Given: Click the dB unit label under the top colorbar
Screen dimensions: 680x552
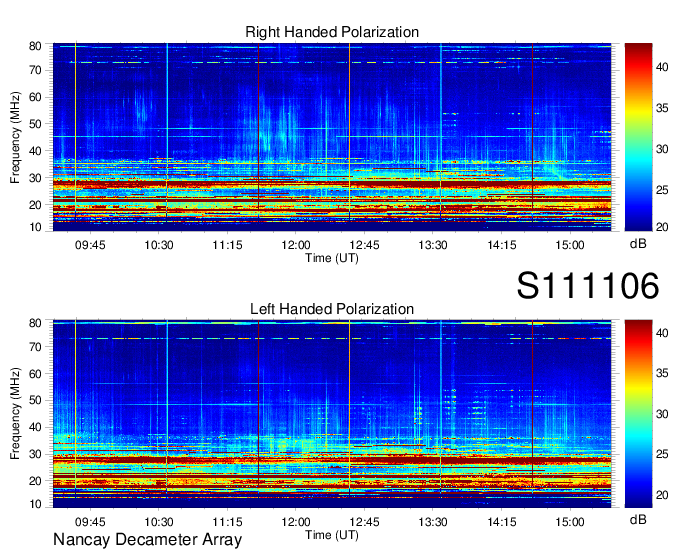Looking at the screenshot, I should tap(638, 244).
